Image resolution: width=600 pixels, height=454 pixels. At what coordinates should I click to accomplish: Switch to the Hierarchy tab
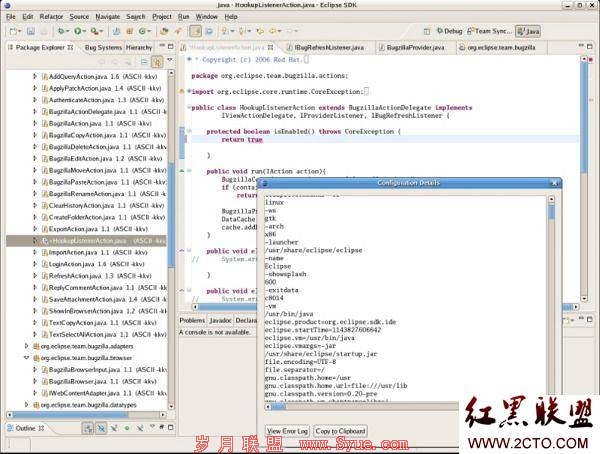click(x=139, y=47)
